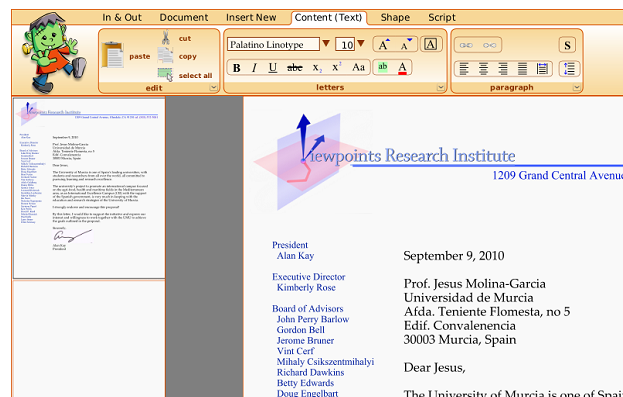The height and width of the screenshot is (397, 623).
Task: Toggle superscript formatting
Action: [x=337, y=67]
